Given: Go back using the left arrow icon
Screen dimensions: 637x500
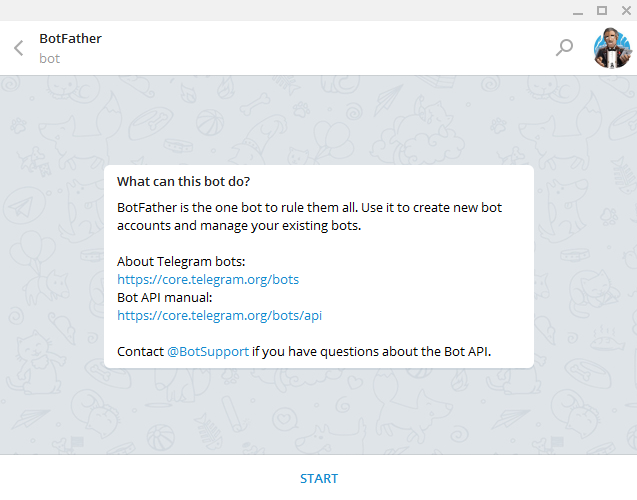Looking at the screenshot, I should pyautogui.click(x=19, y=48).
